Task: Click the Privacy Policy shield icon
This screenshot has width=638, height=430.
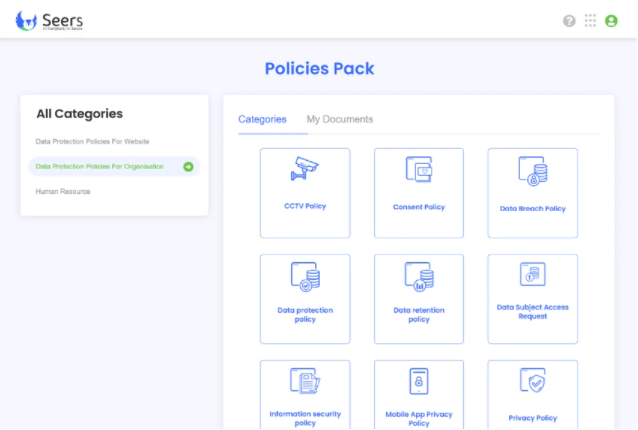Action: click(533, 380)
